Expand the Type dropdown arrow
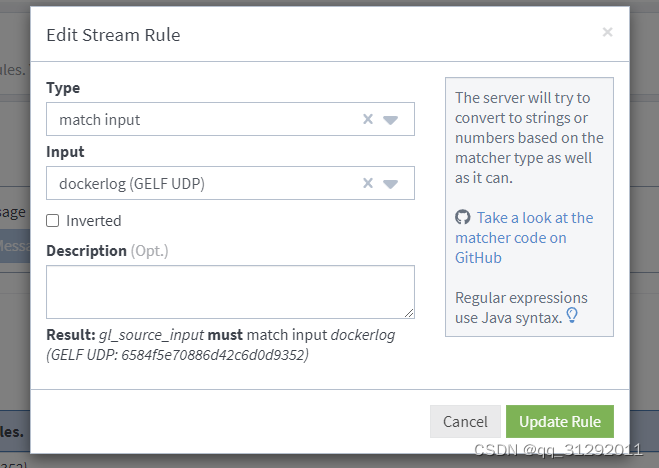 tap(391, 120)
